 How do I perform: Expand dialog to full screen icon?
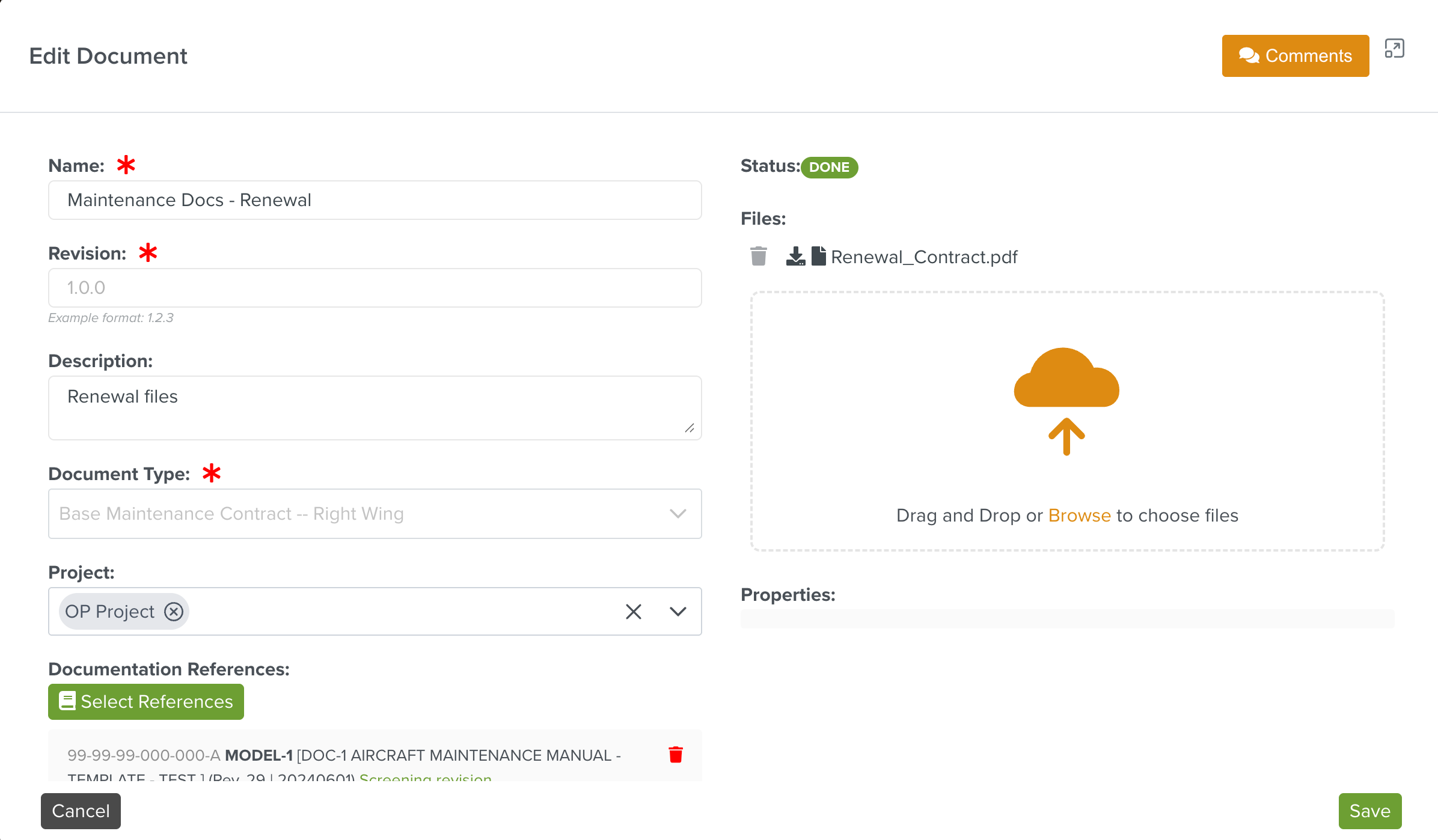(x=1395, y=49)
